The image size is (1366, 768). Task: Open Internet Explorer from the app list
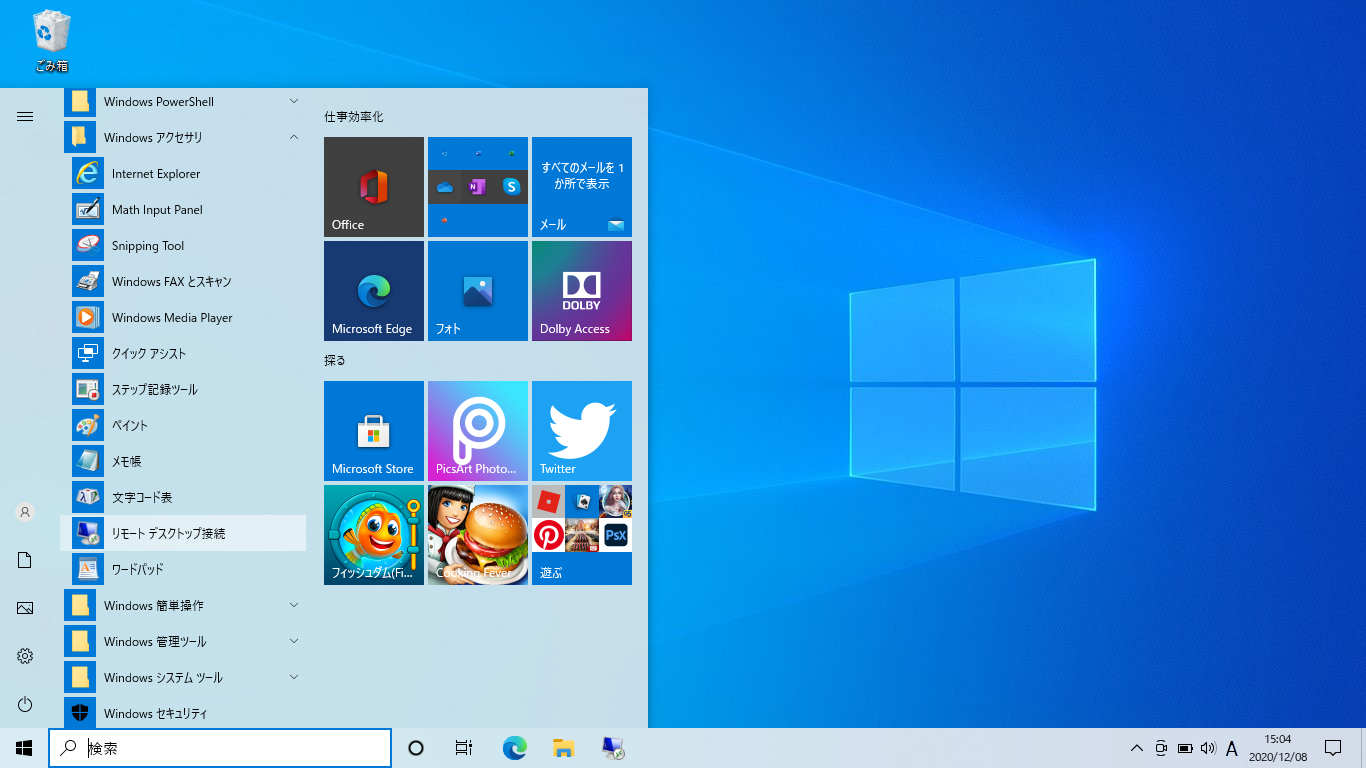tap(183, 173)
